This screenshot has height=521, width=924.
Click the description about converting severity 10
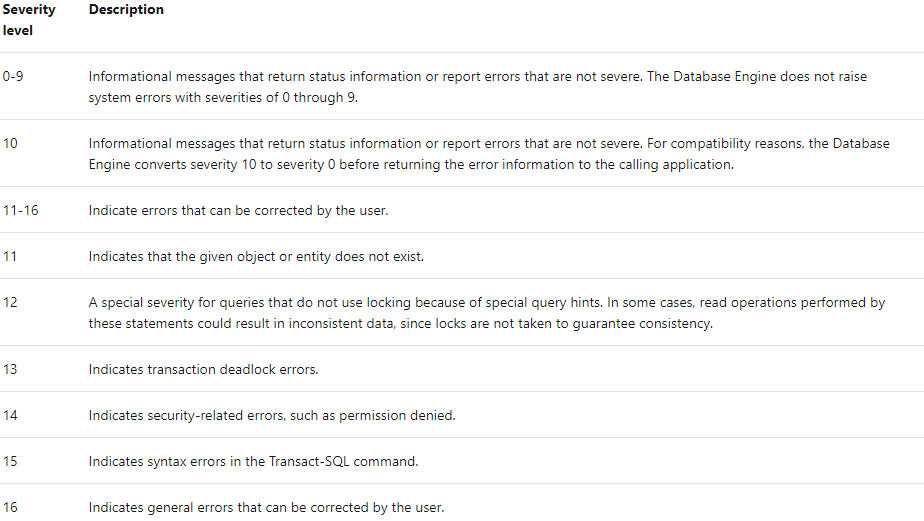[488, 154]
